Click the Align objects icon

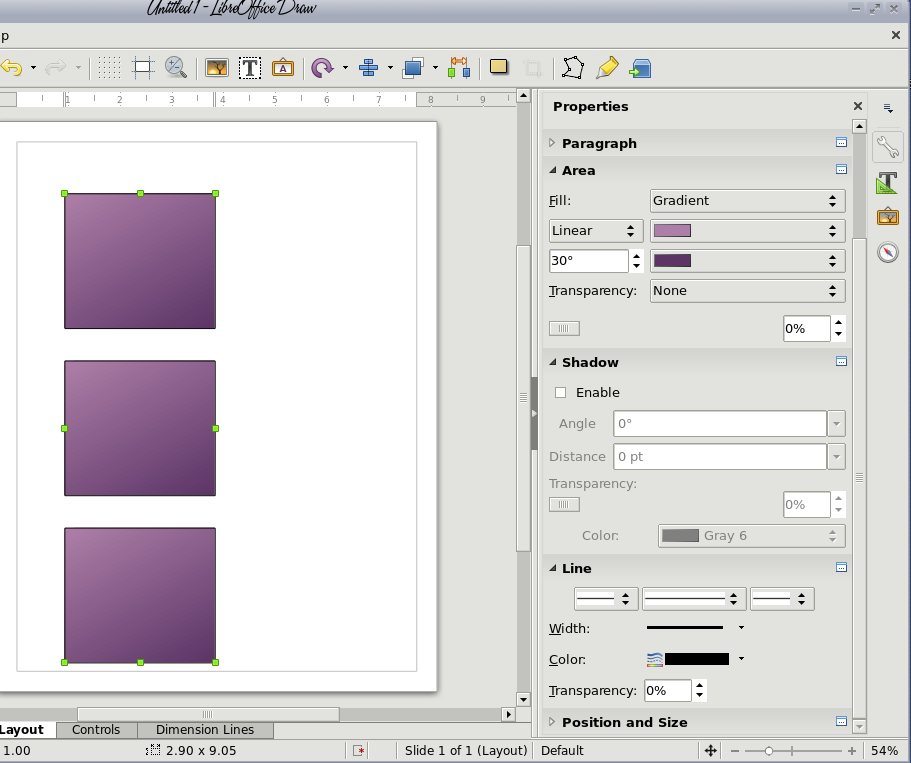coord(369,68)
